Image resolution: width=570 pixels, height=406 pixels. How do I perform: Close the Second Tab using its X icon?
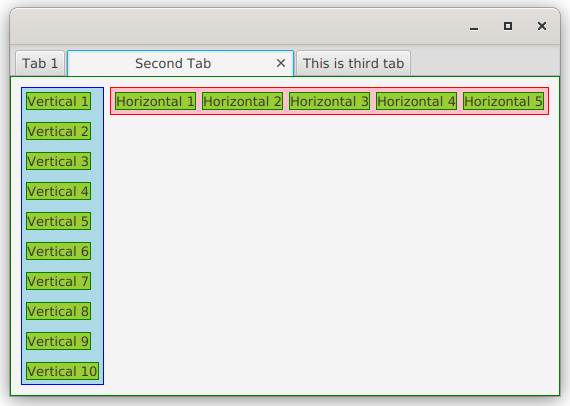(x=281, y=63)
